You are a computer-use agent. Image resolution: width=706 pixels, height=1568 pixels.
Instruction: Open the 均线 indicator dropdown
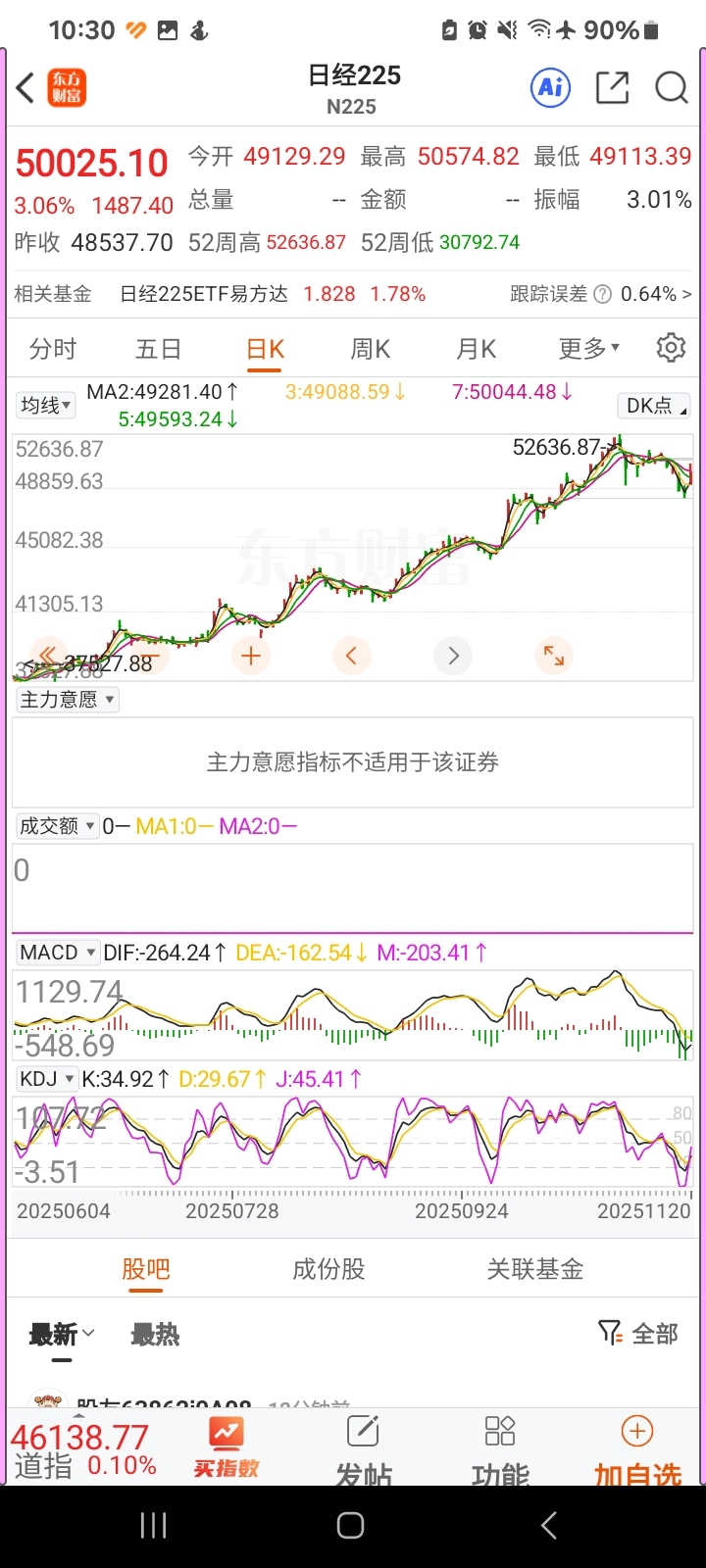(46, 406)
